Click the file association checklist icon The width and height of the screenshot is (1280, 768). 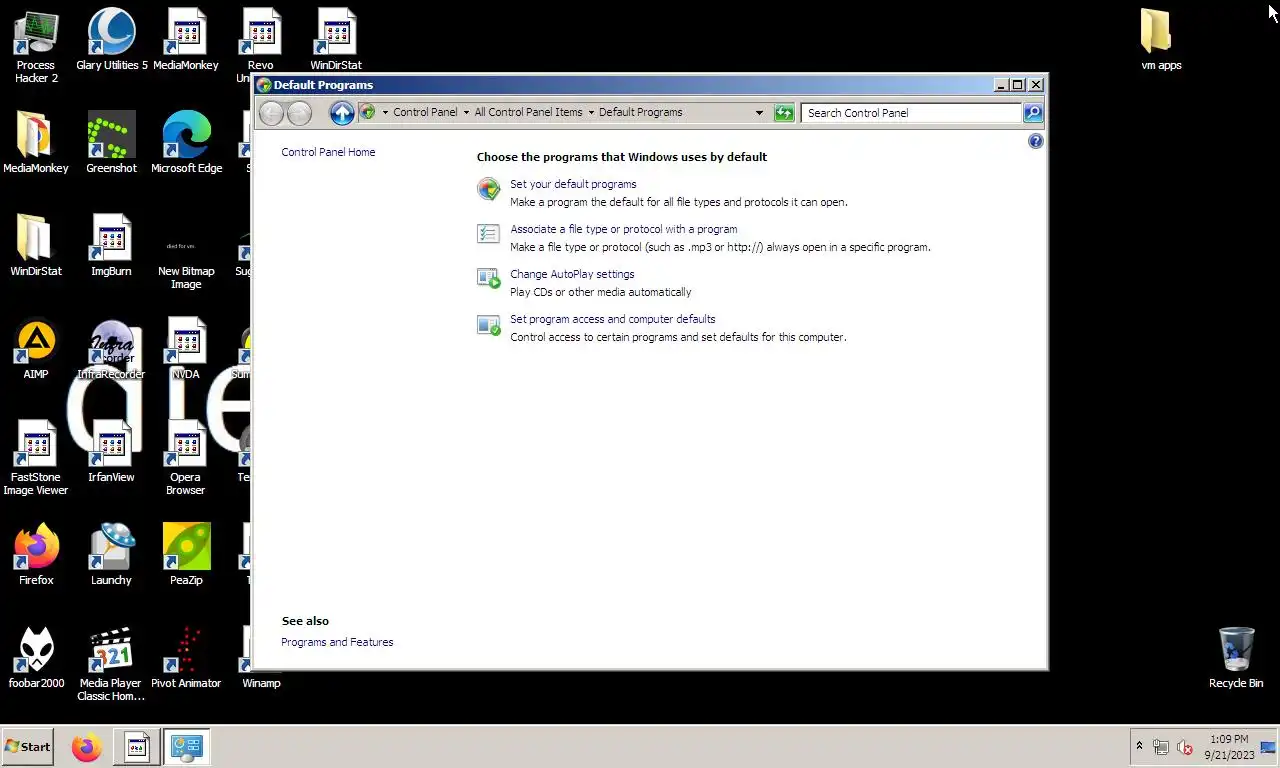tap(488, 234)
